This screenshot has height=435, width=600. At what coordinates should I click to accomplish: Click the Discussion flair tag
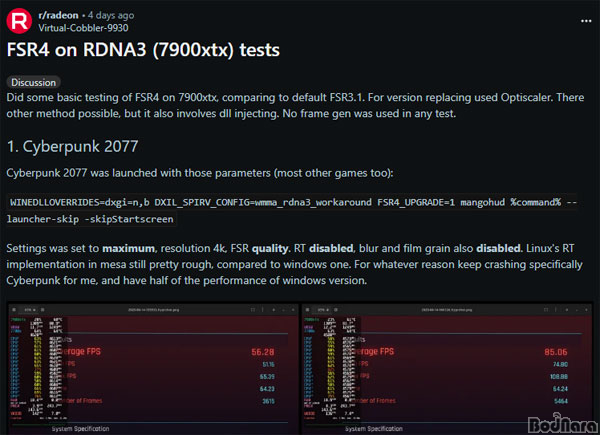pyautogui.click(x=33, y=82)
